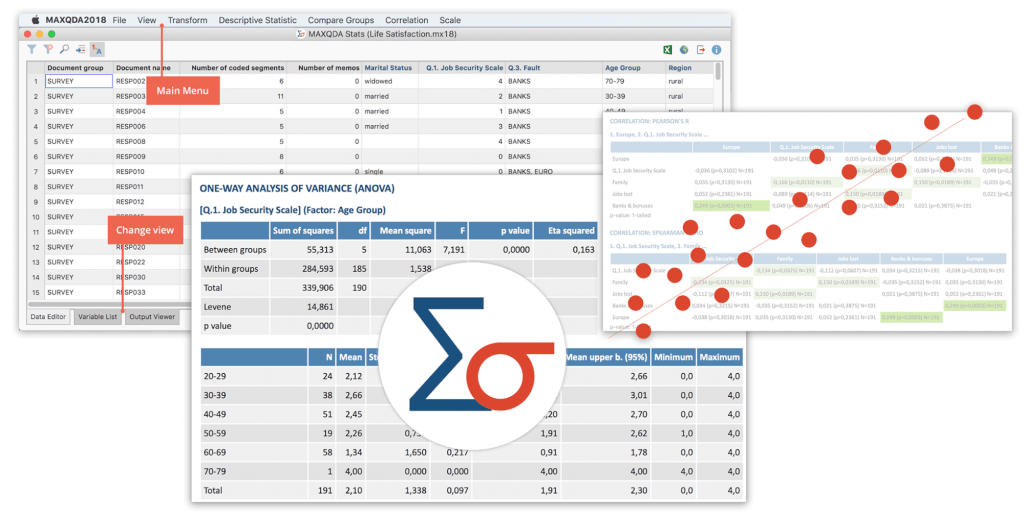Click the vertical scrollbar in data table
Screen dimensions: 1024x520
coord(717,72)
